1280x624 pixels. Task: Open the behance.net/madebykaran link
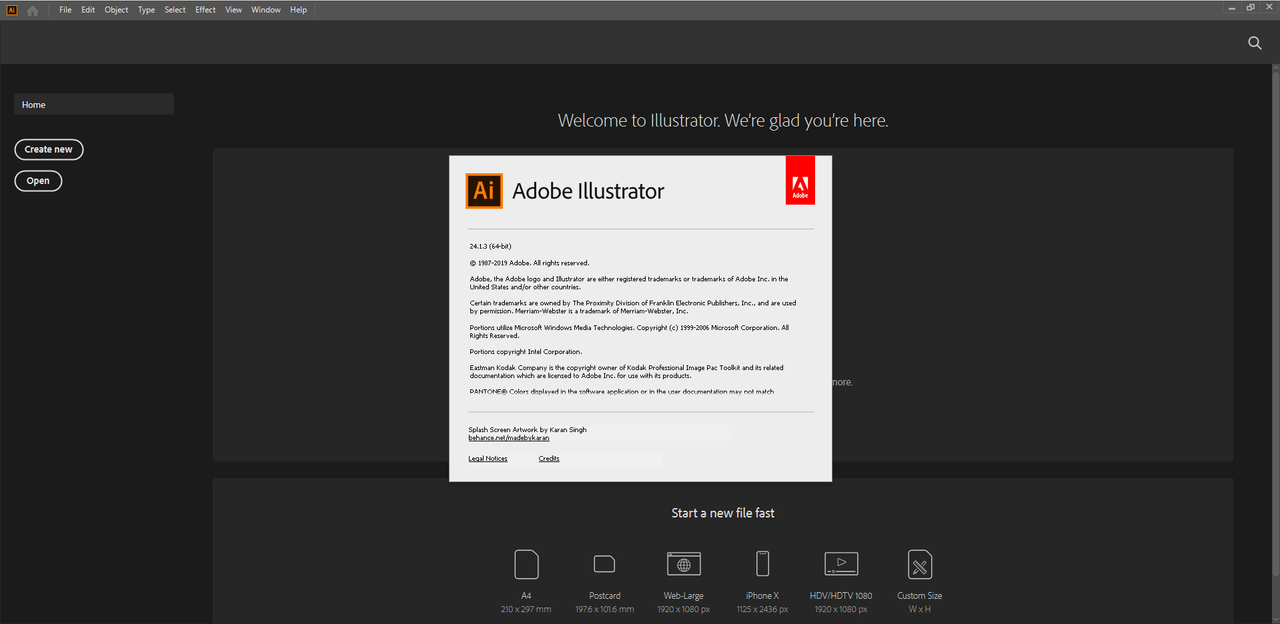(x=509, y=438)
